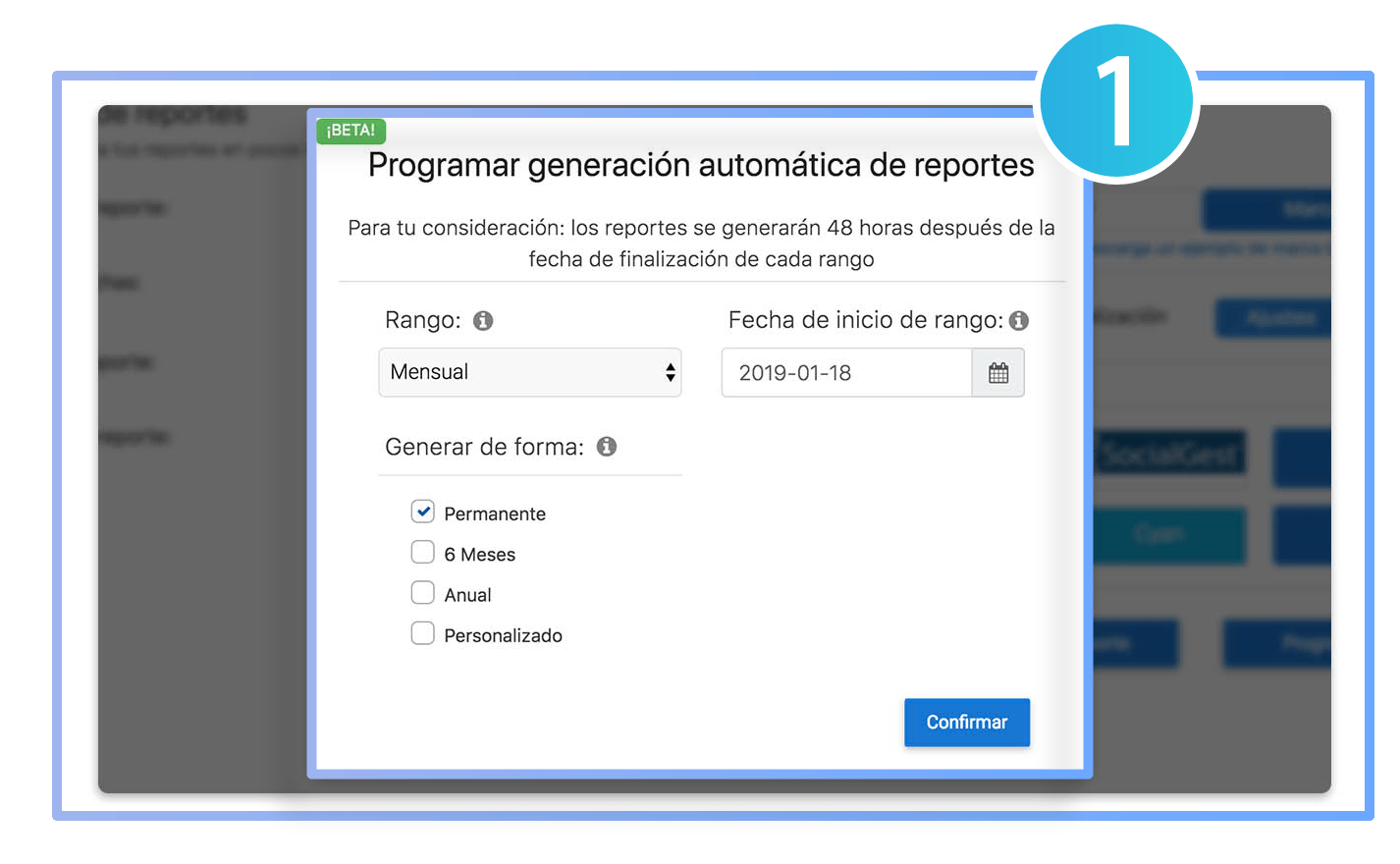The height and width of the screenshot is (864, 1400).
Task: Click the Personalizado option label
Action: [x=504, y=636]
